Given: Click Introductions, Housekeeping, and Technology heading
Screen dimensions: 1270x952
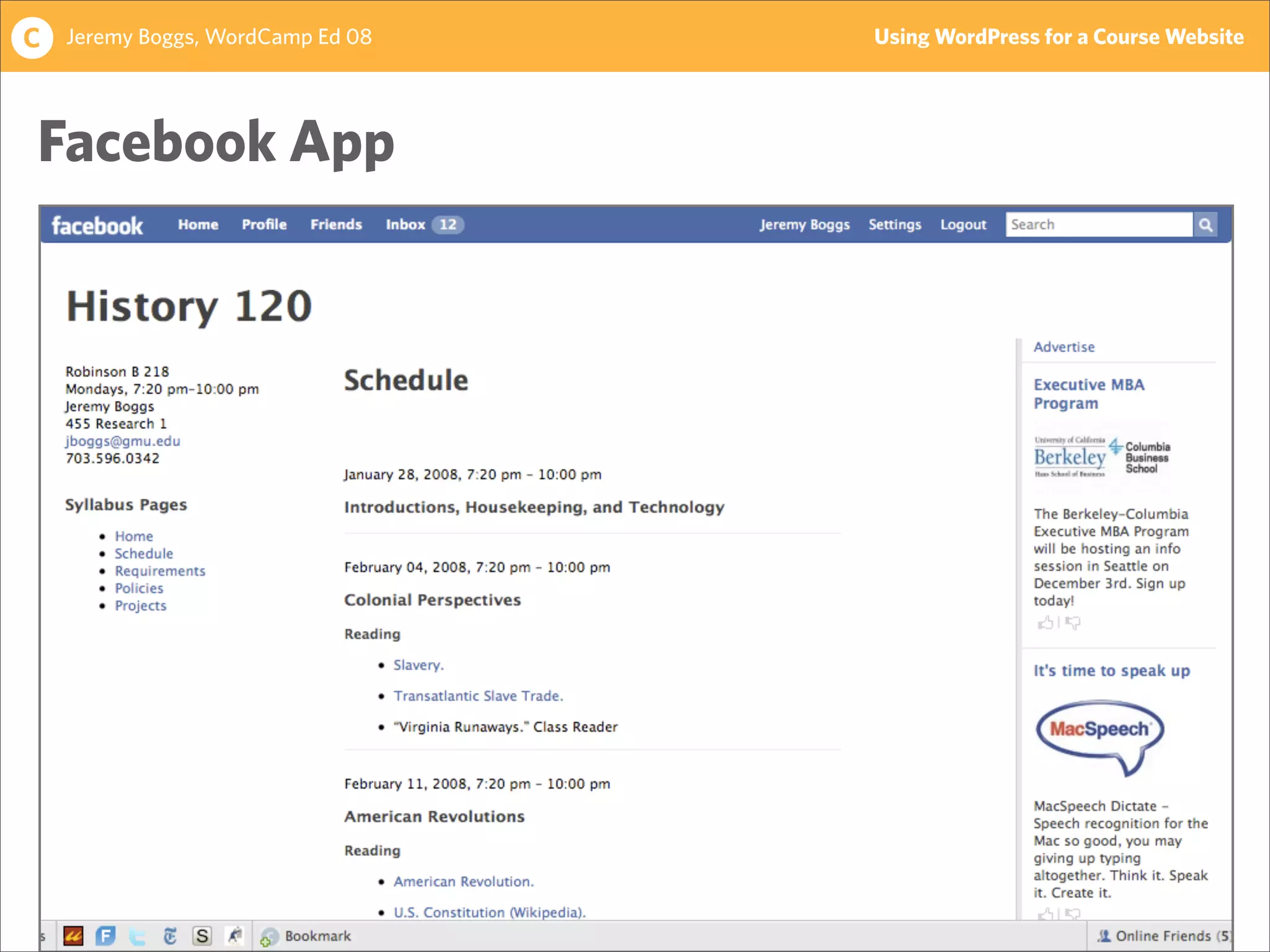Looking at the screenshot, I should [535, 508].
